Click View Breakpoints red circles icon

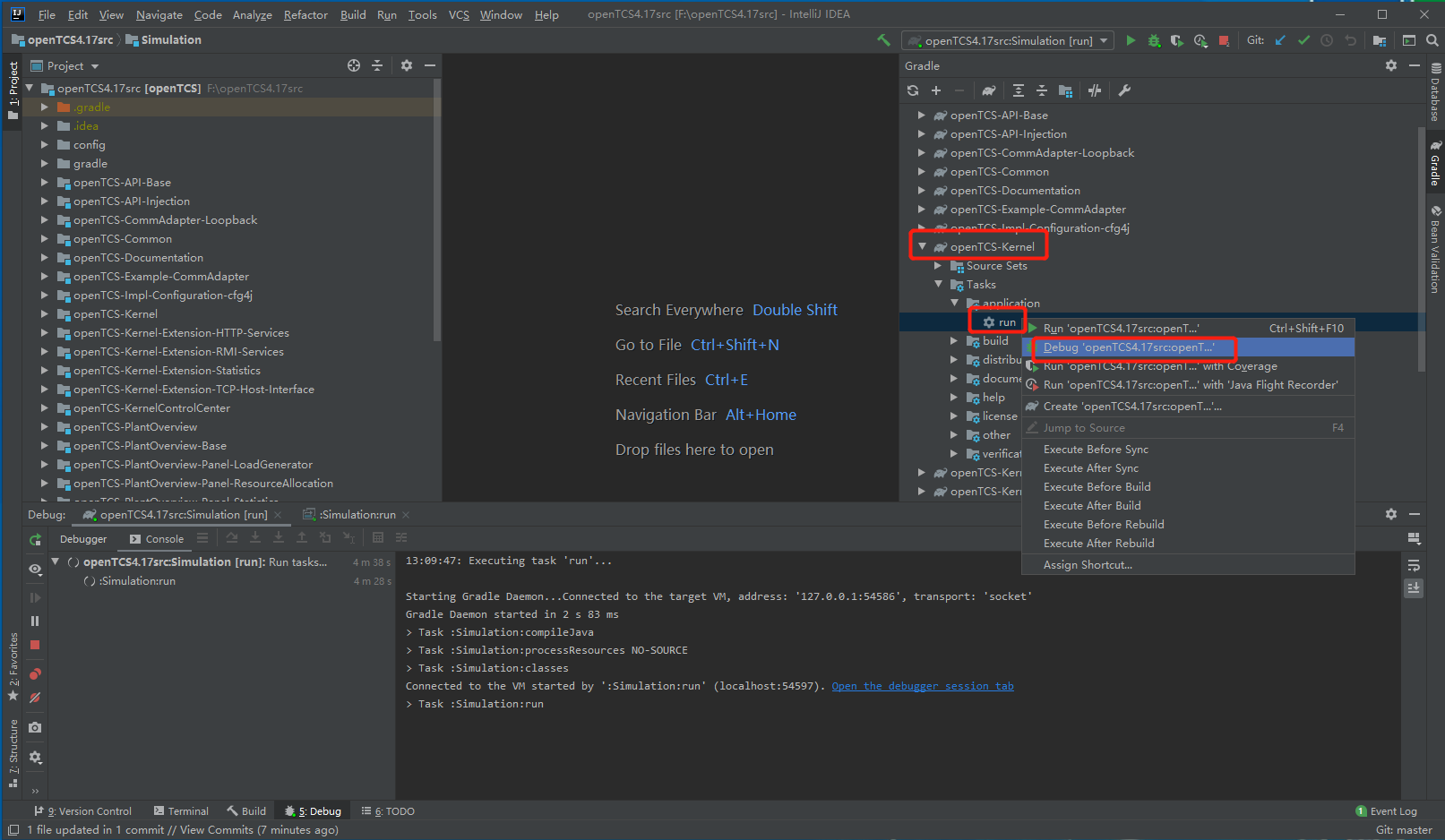(x=35, y=673)
